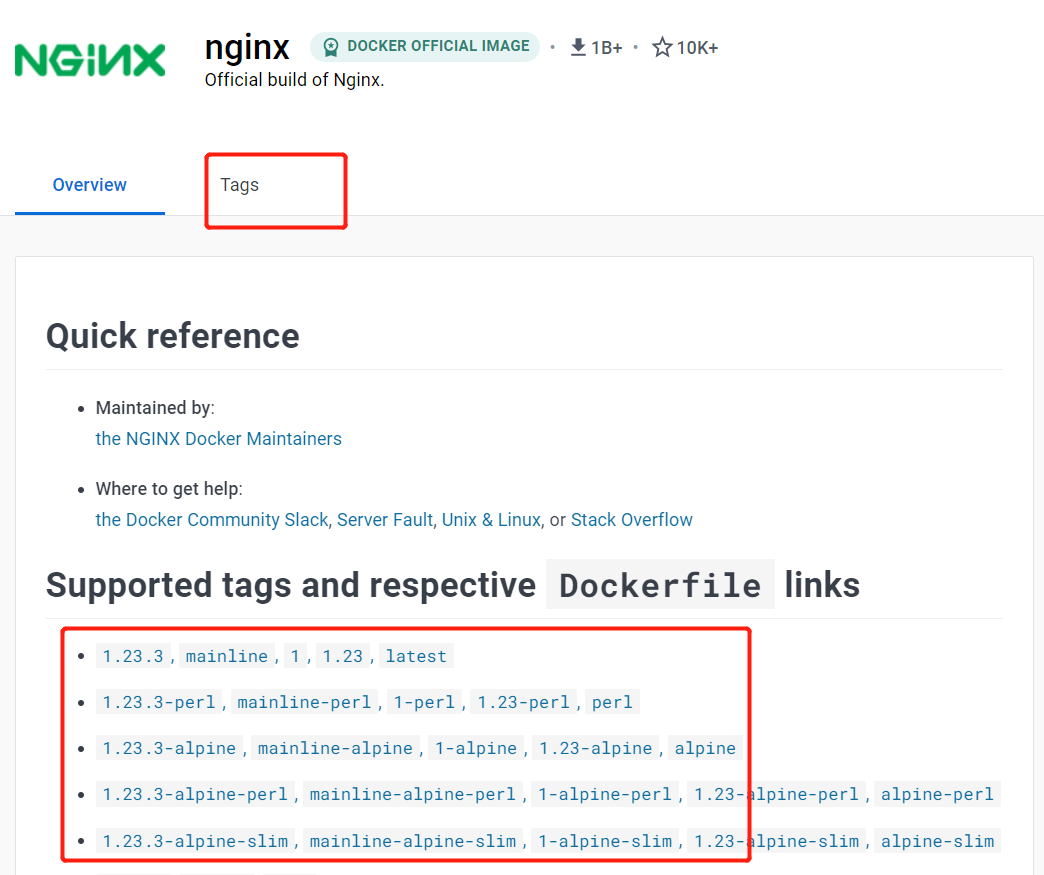Click the perl tag link
Image resolution: width=1044 pixels, height=875 pixels.
[612, 703]
